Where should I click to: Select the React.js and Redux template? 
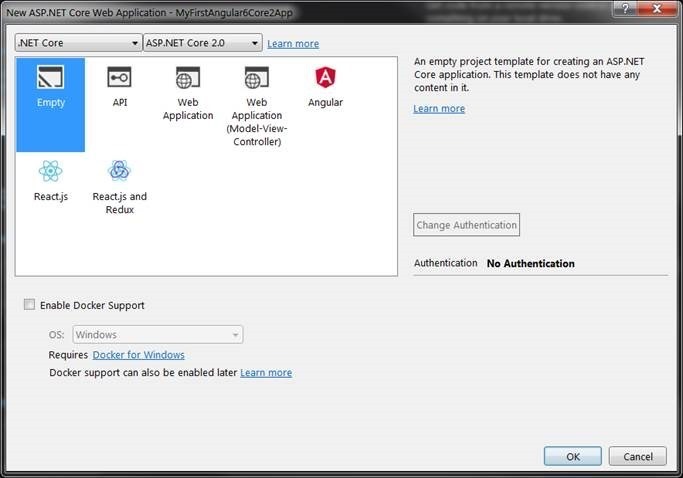tap(119, 171)
